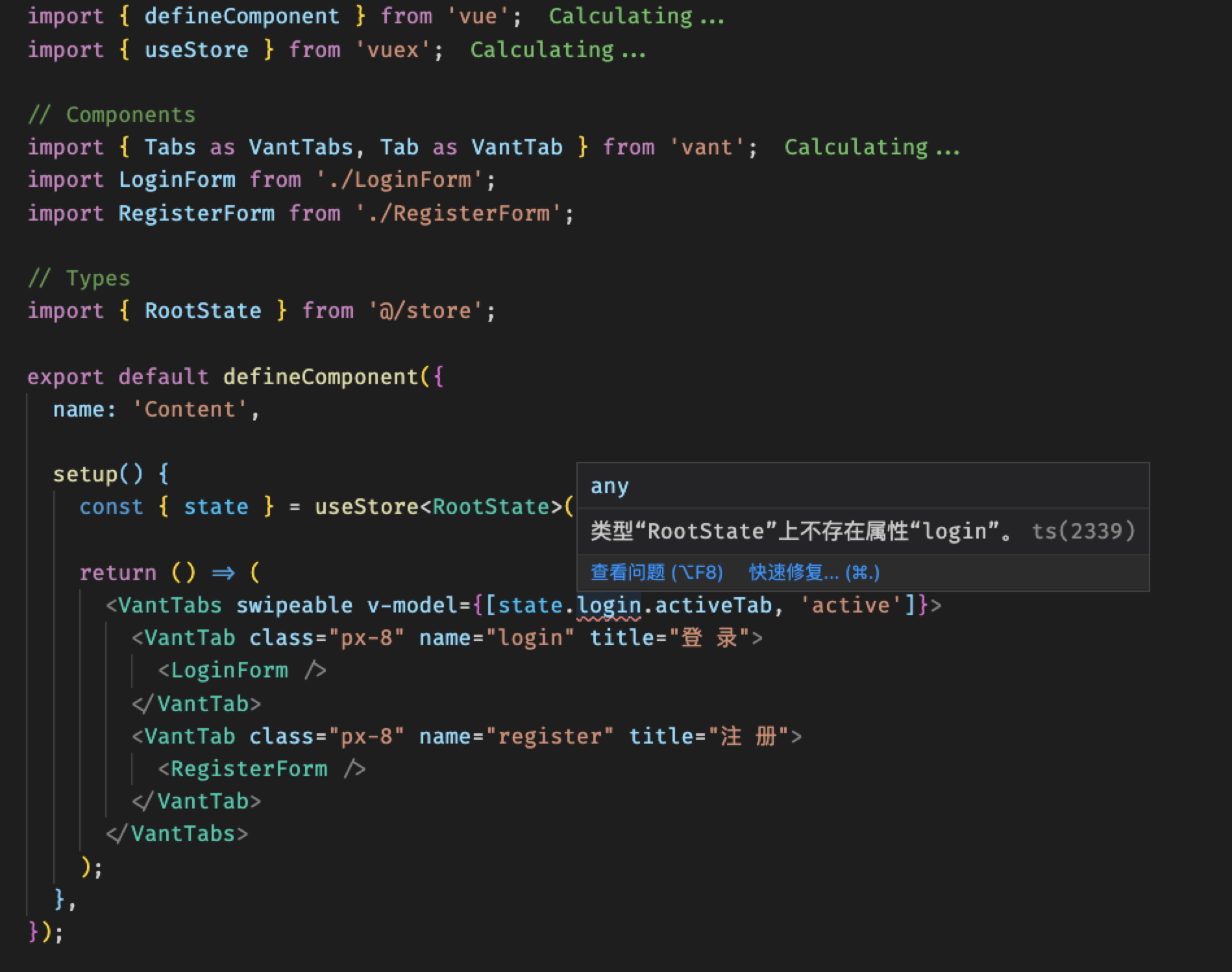Click the "// Types" comment
The image size is (1232, 972).
79,278
